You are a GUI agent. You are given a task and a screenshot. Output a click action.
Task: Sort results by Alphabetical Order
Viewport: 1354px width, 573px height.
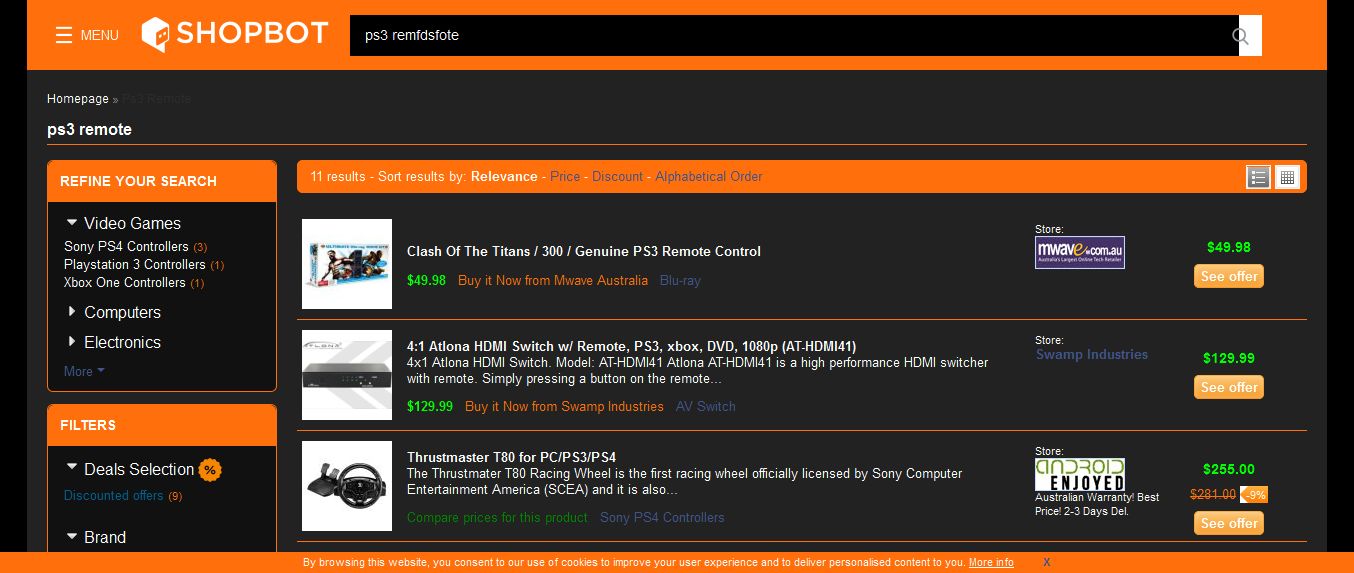pos(709,176)
